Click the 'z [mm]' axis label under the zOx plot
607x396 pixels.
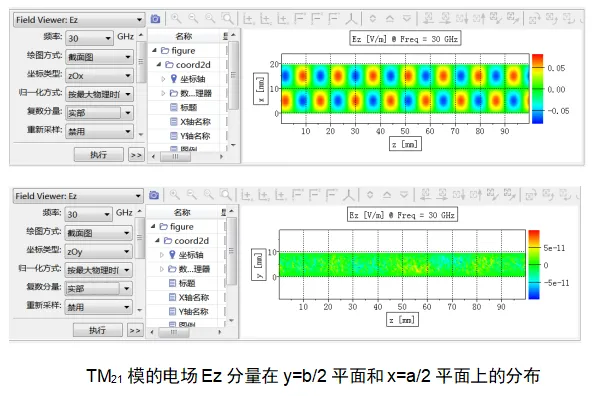[x=405, y=144]
